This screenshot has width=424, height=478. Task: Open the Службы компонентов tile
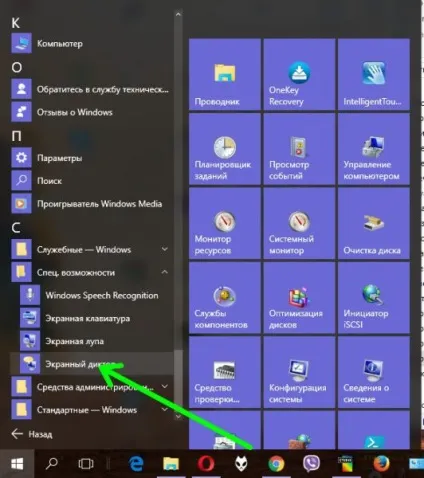225,298
